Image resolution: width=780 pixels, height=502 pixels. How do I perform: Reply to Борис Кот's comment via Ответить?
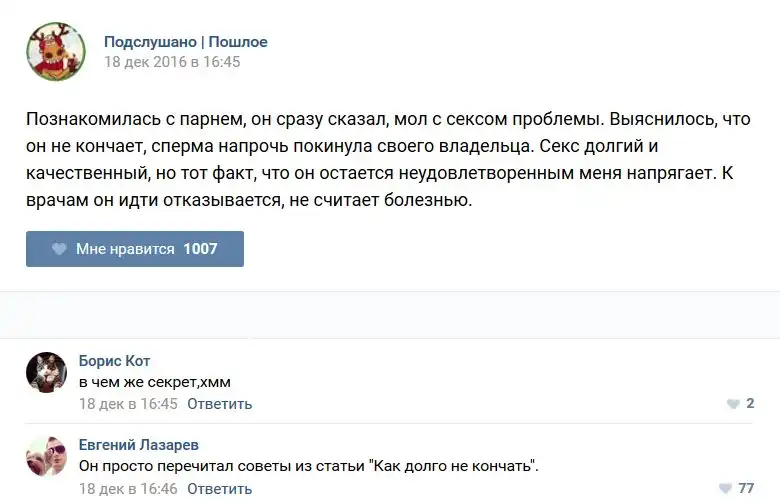219,404
